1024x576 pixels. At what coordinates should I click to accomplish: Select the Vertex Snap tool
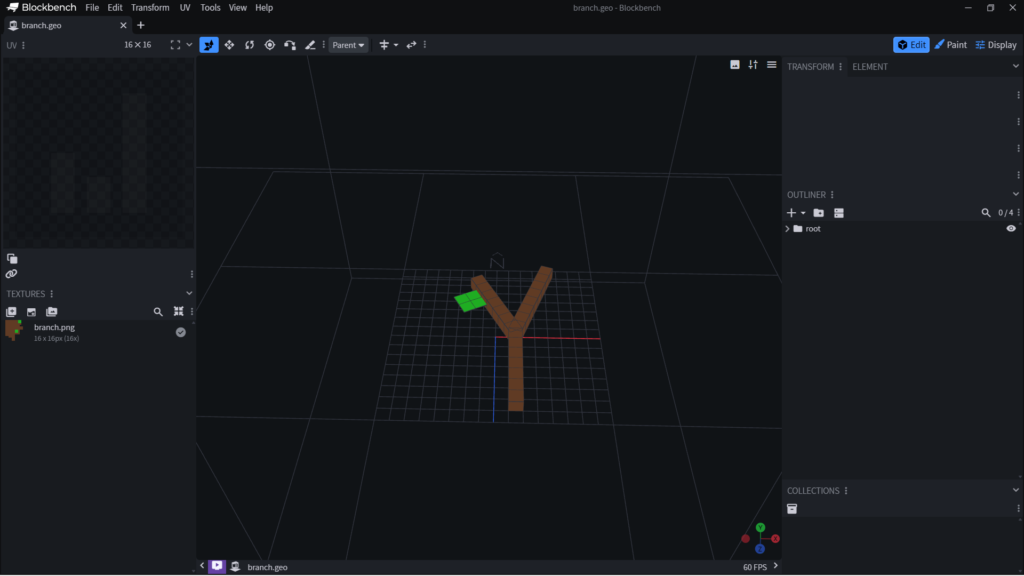pos(289,45)
